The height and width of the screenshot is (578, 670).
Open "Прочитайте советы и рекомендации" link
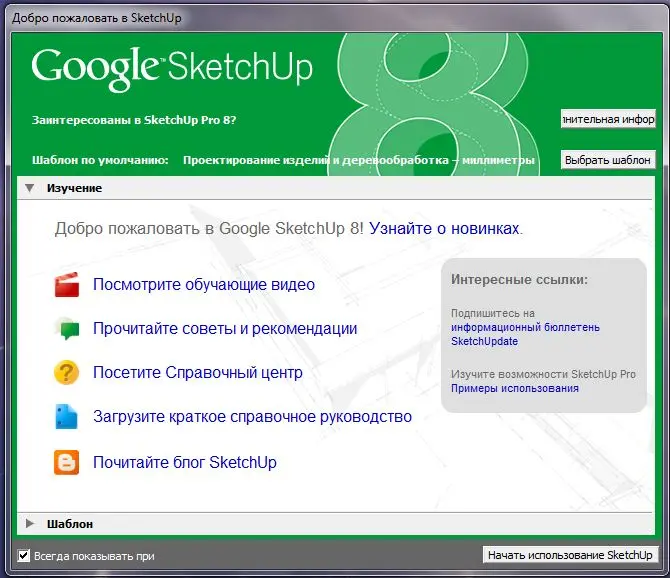click(225, 329)
